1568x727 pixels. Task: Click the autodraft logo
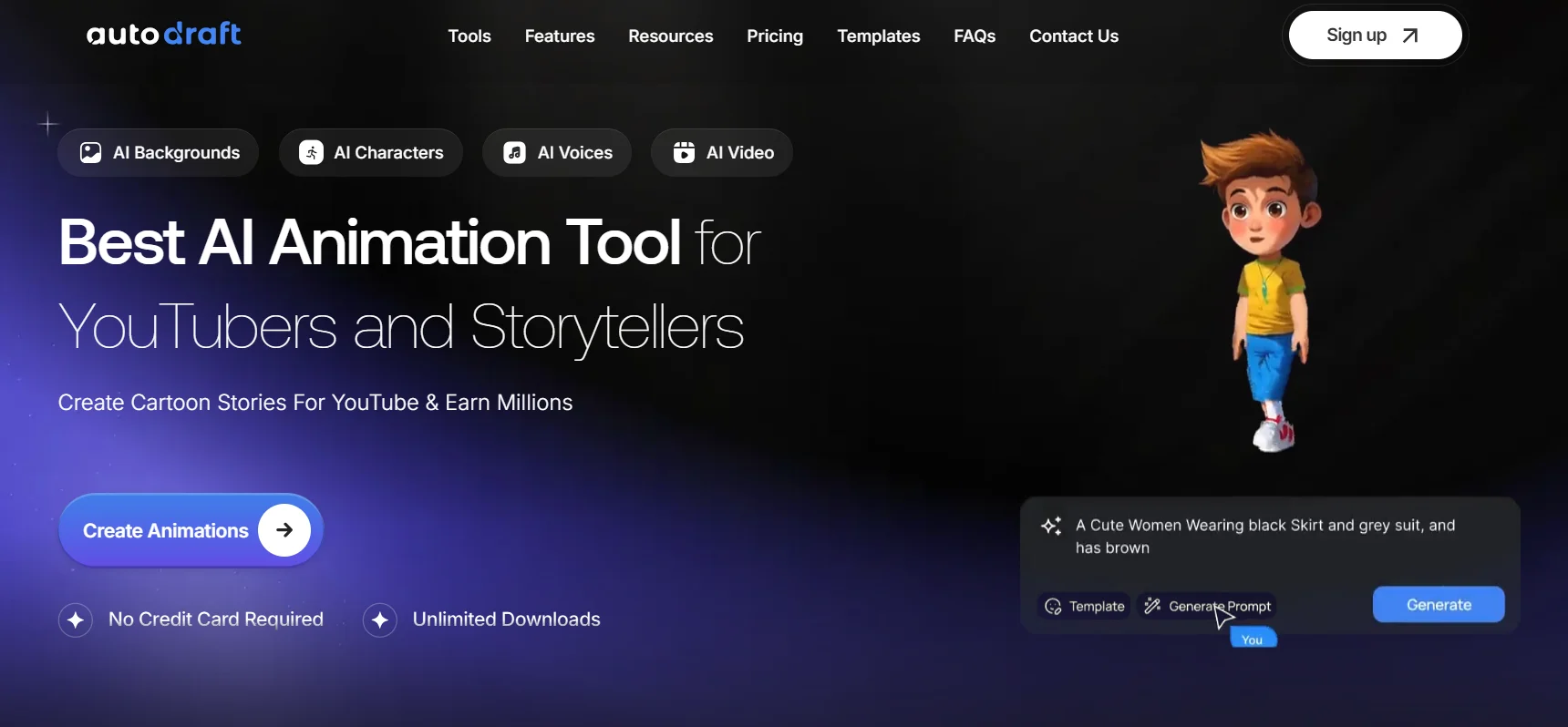(x=164, y=35)
